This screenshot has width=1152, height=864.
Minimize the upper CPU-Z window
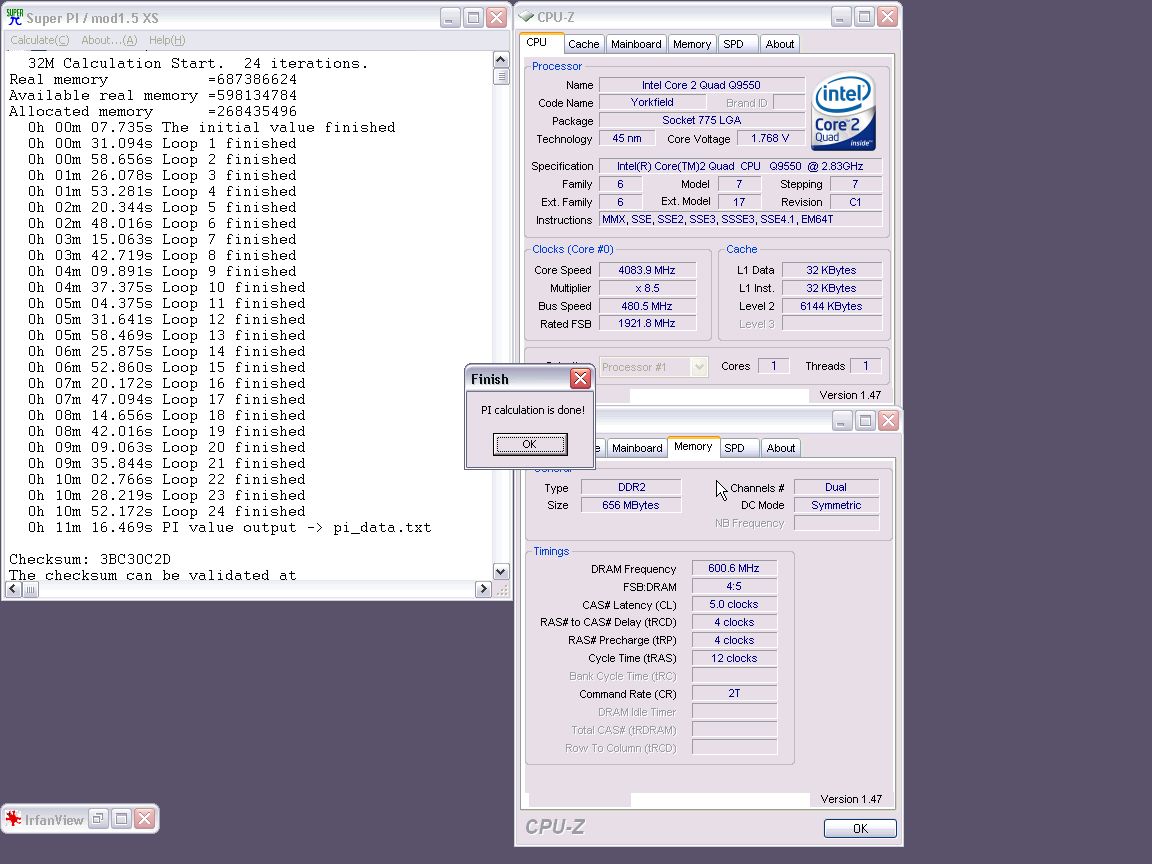pyautogui.click(x=841, y=17)
